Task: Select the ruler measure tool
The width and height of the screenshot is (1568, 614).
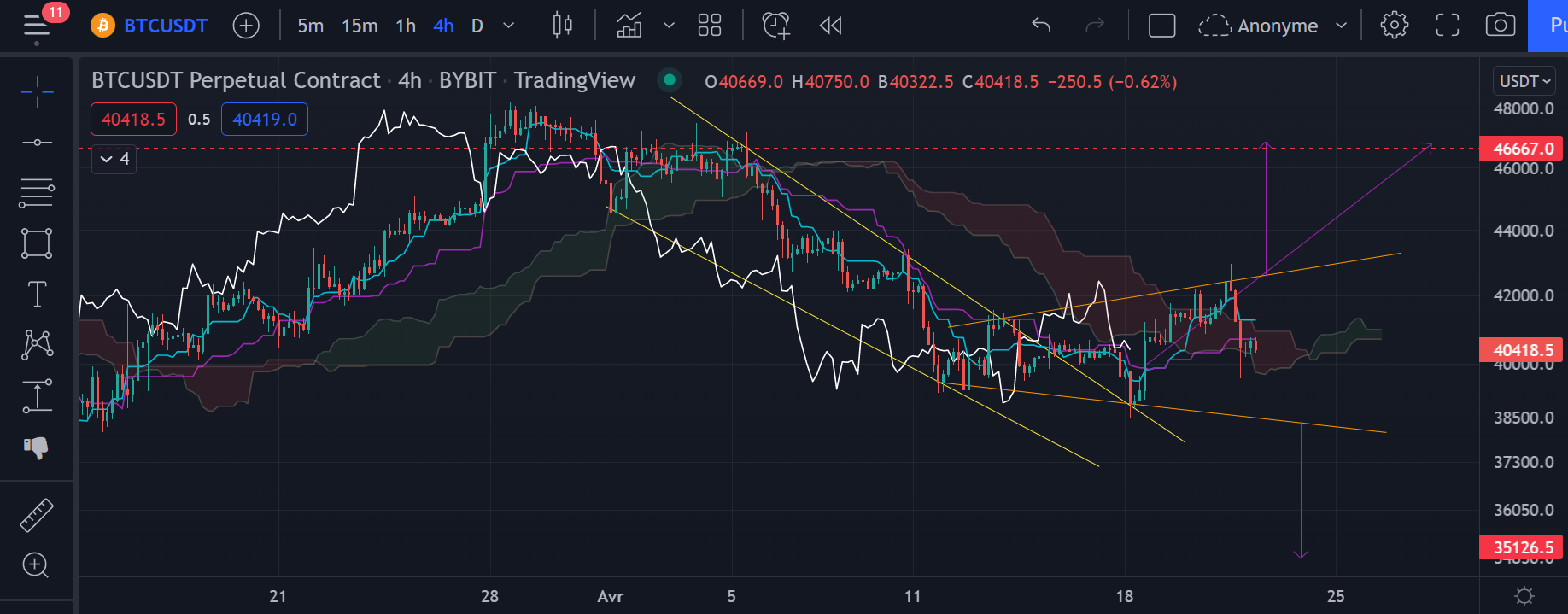Action: [x=37, y=515]
